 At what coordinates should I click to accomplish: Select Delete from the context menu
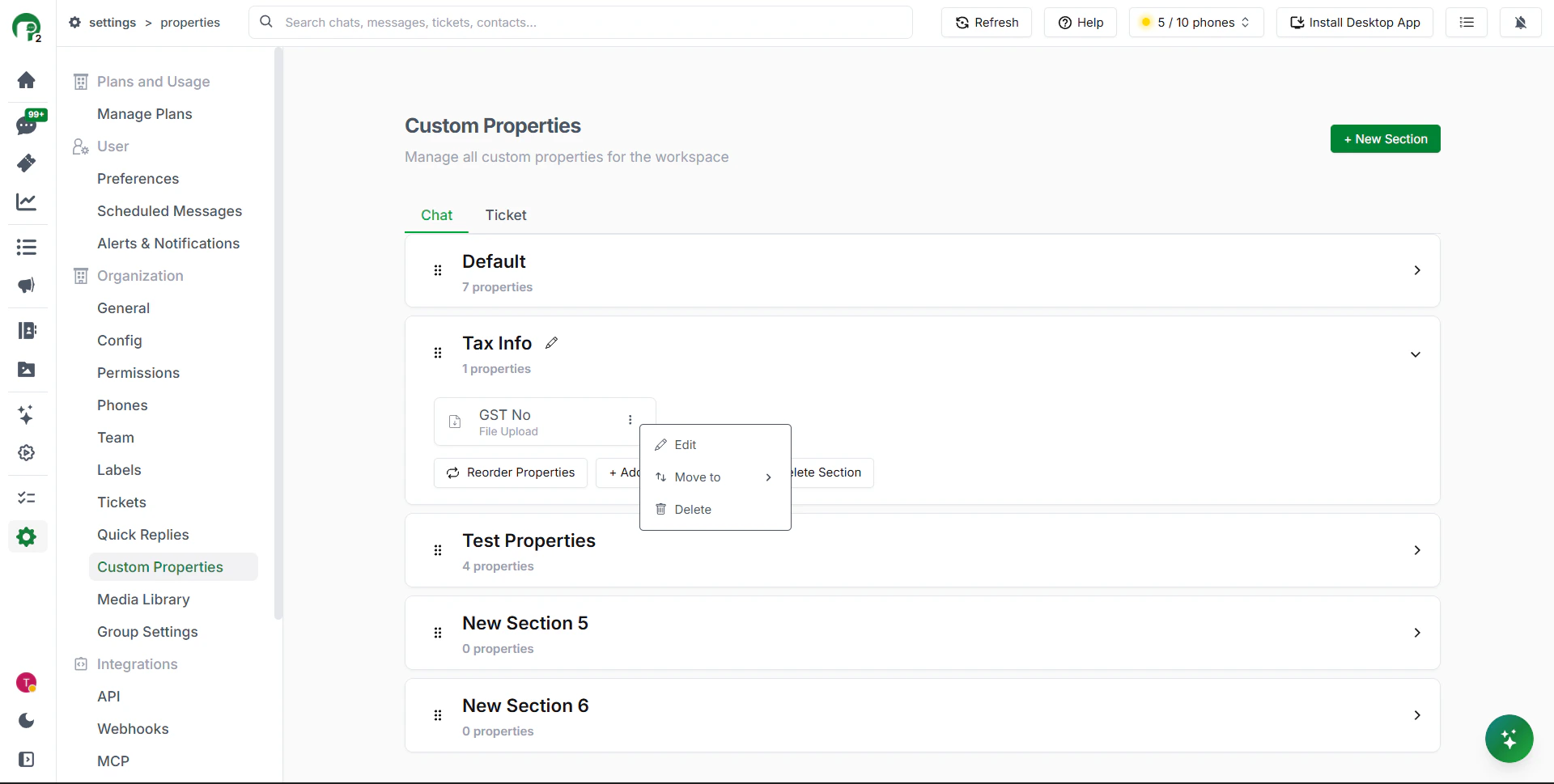tap(692, 510)
